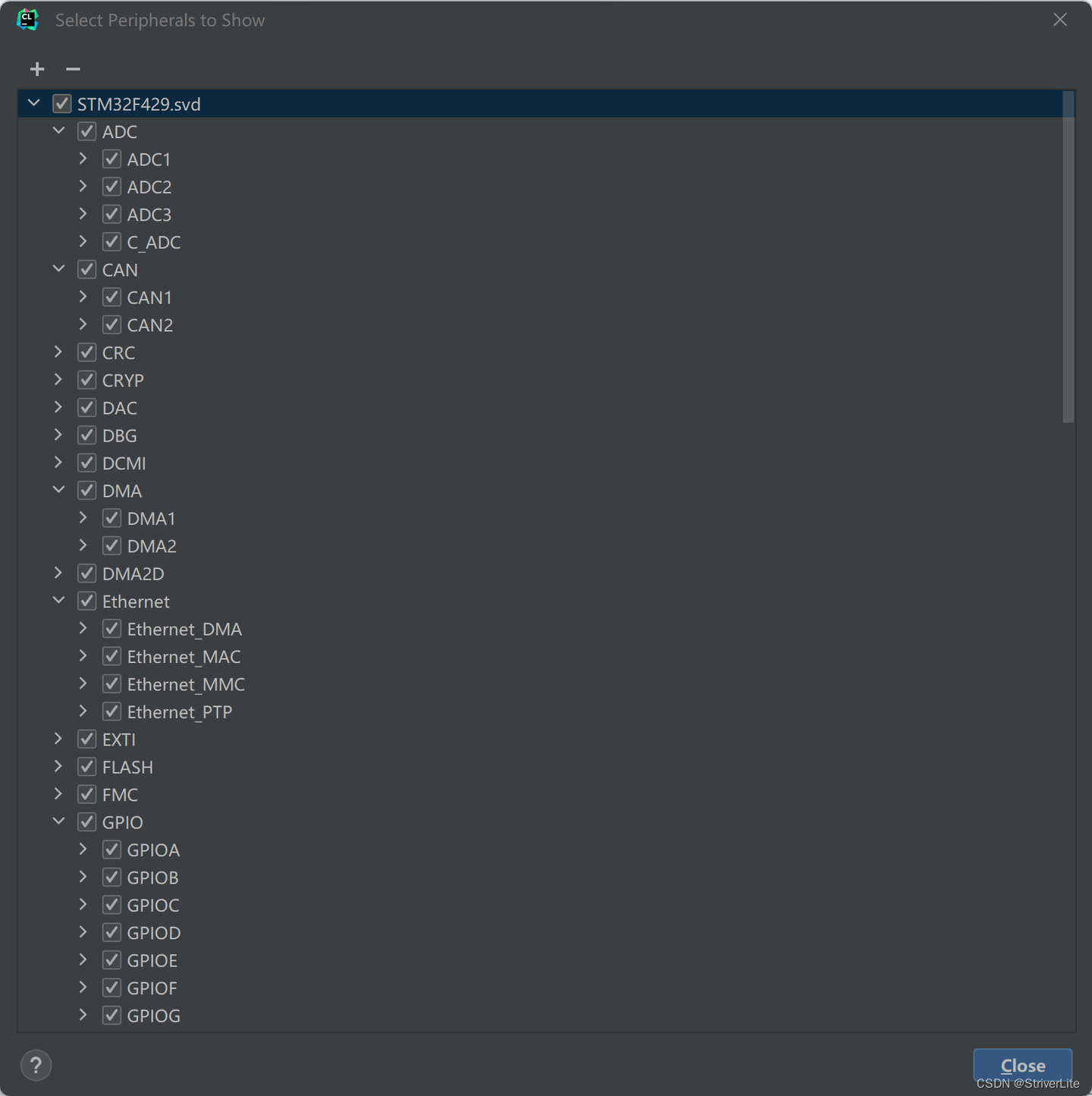Toggle the C_ADC checkbox
This screenshot has height=1096, width=1092.
tap(111, 242)
